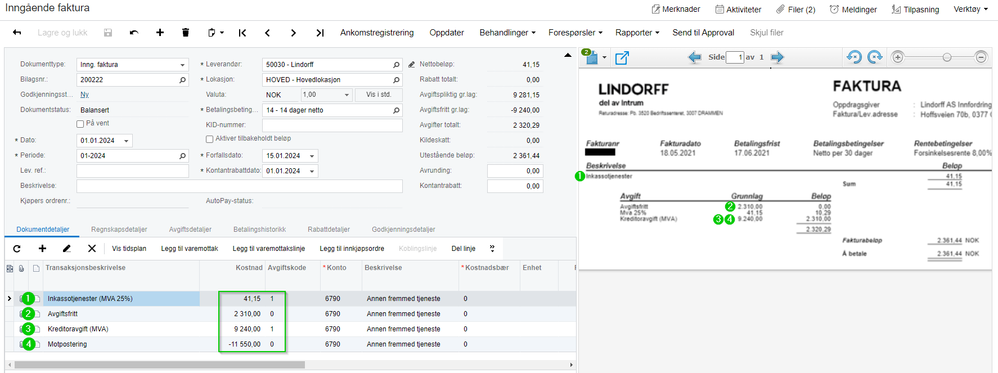Open Periode lookup magnifier
The height and width of the screenshot is (373, 998).
183,155
